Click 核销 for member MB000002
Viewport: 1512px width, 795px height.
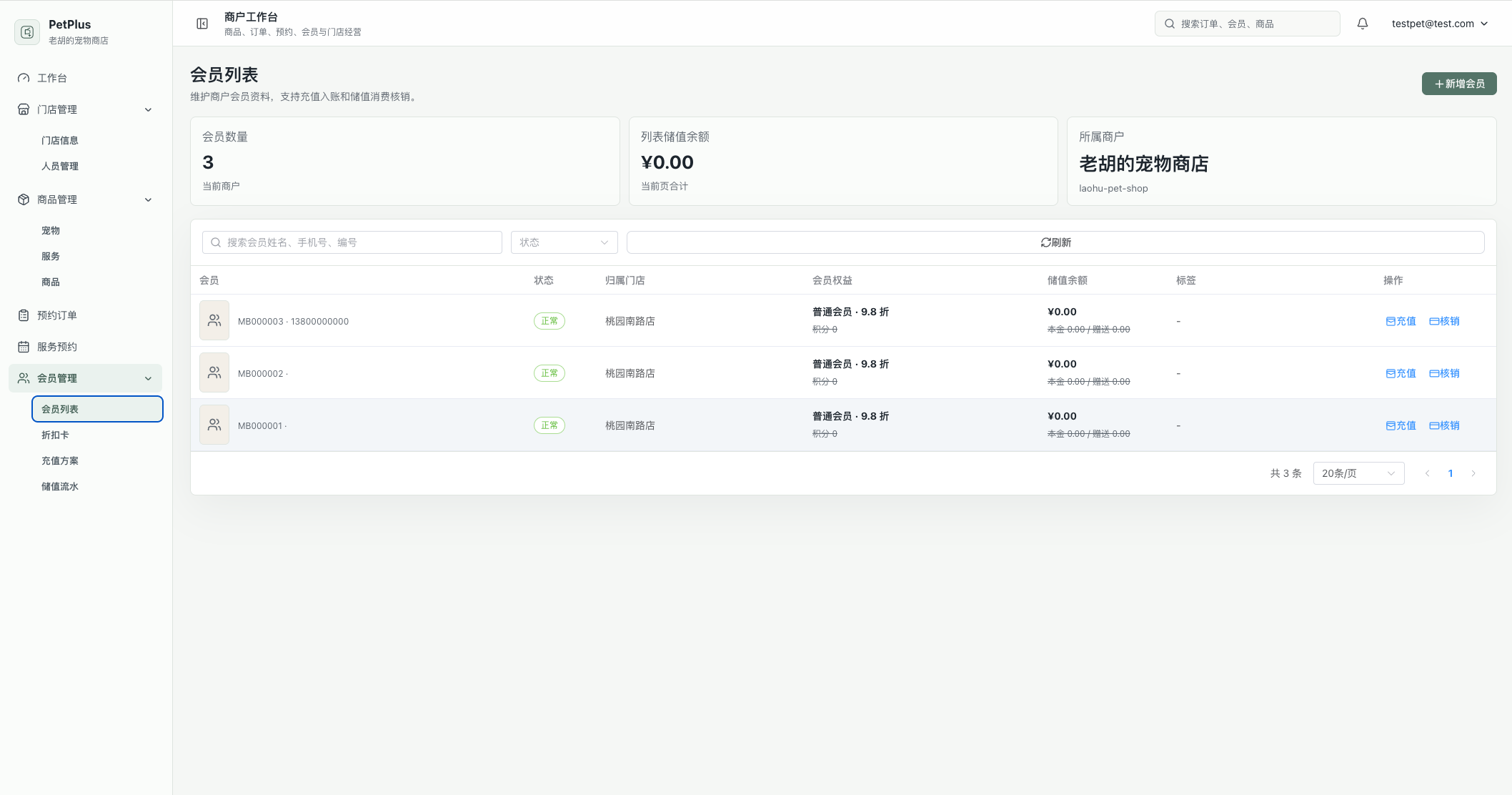[1444, 373]
